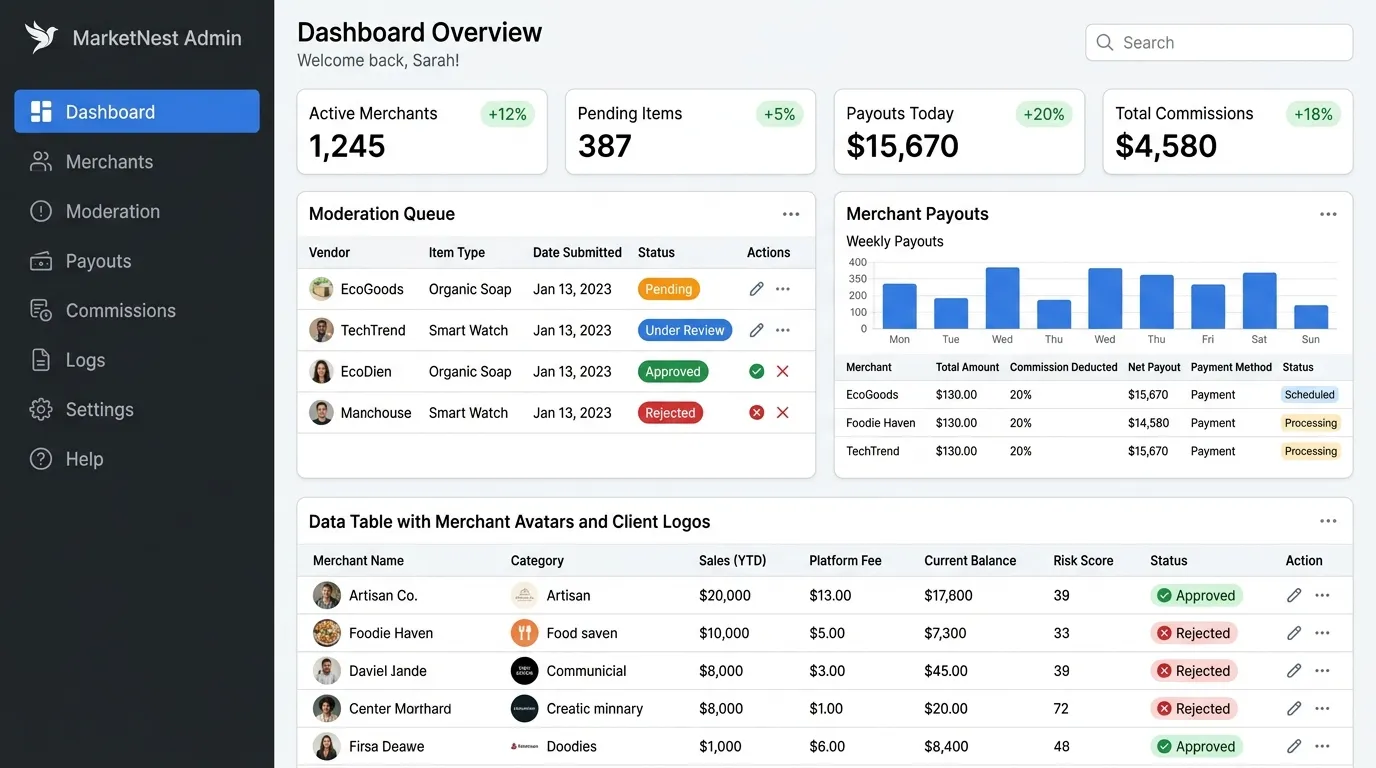The height and width of the screenshot is (768, 1376).
Task: Edit the Daviel Jande merchant row
Action: [1294, 671]
